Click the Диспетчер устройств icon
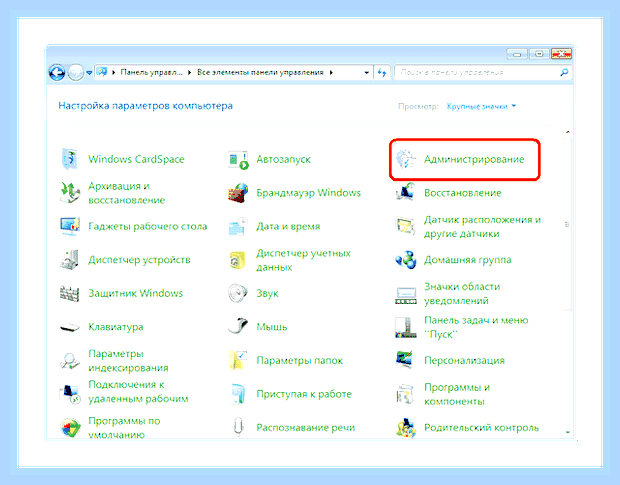The height and width of the screenshot is (485, 620). (70, 260)
